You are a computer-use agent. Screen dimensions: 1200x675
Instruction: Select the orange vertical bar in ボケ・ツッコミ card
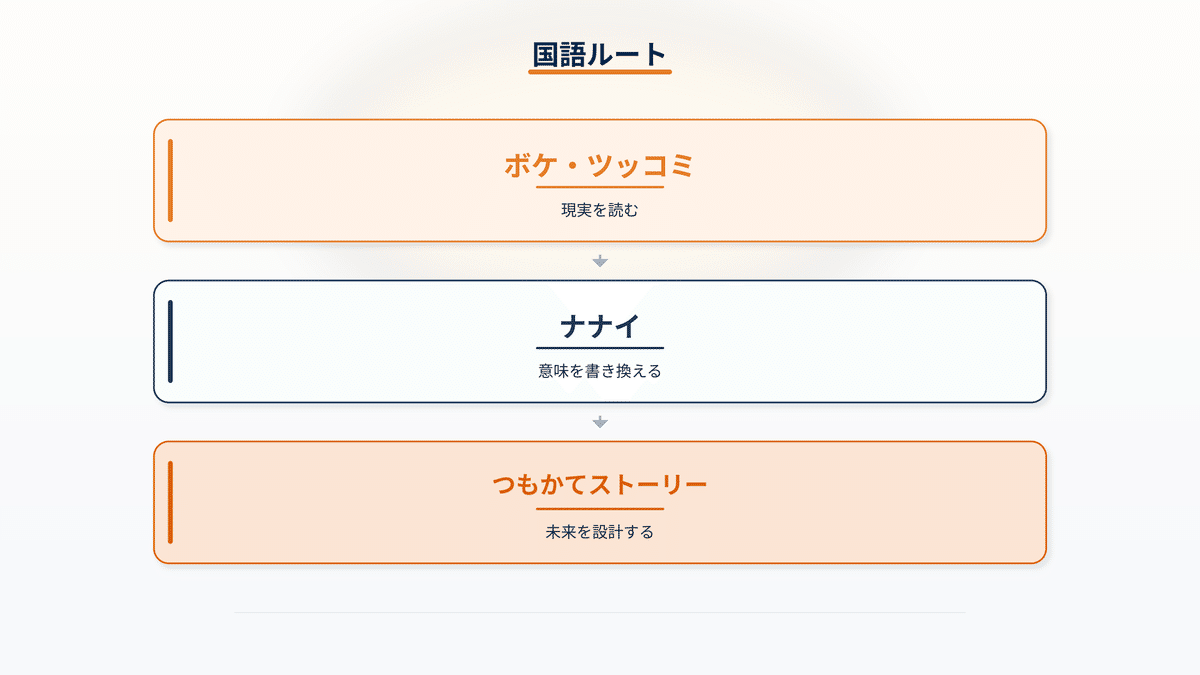point(171,180)
